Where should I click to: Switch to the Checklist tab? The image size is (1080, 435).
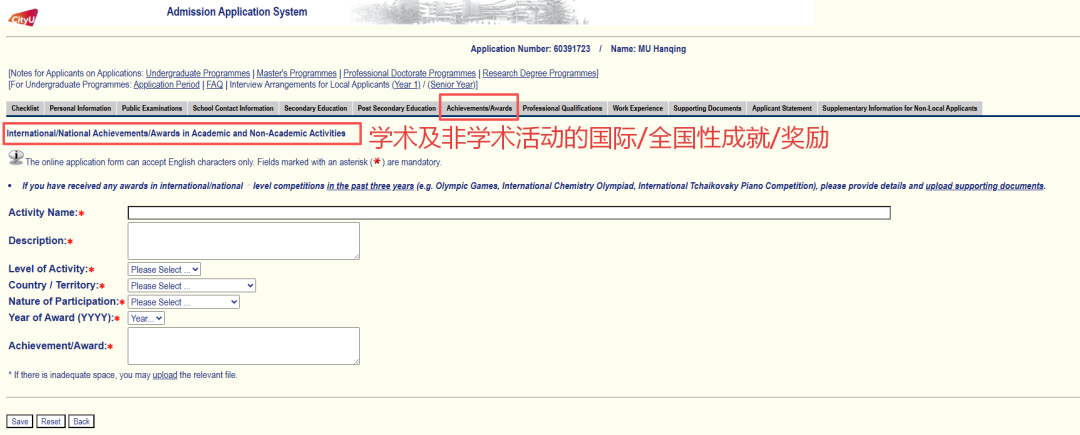click(x=25, y=108)
